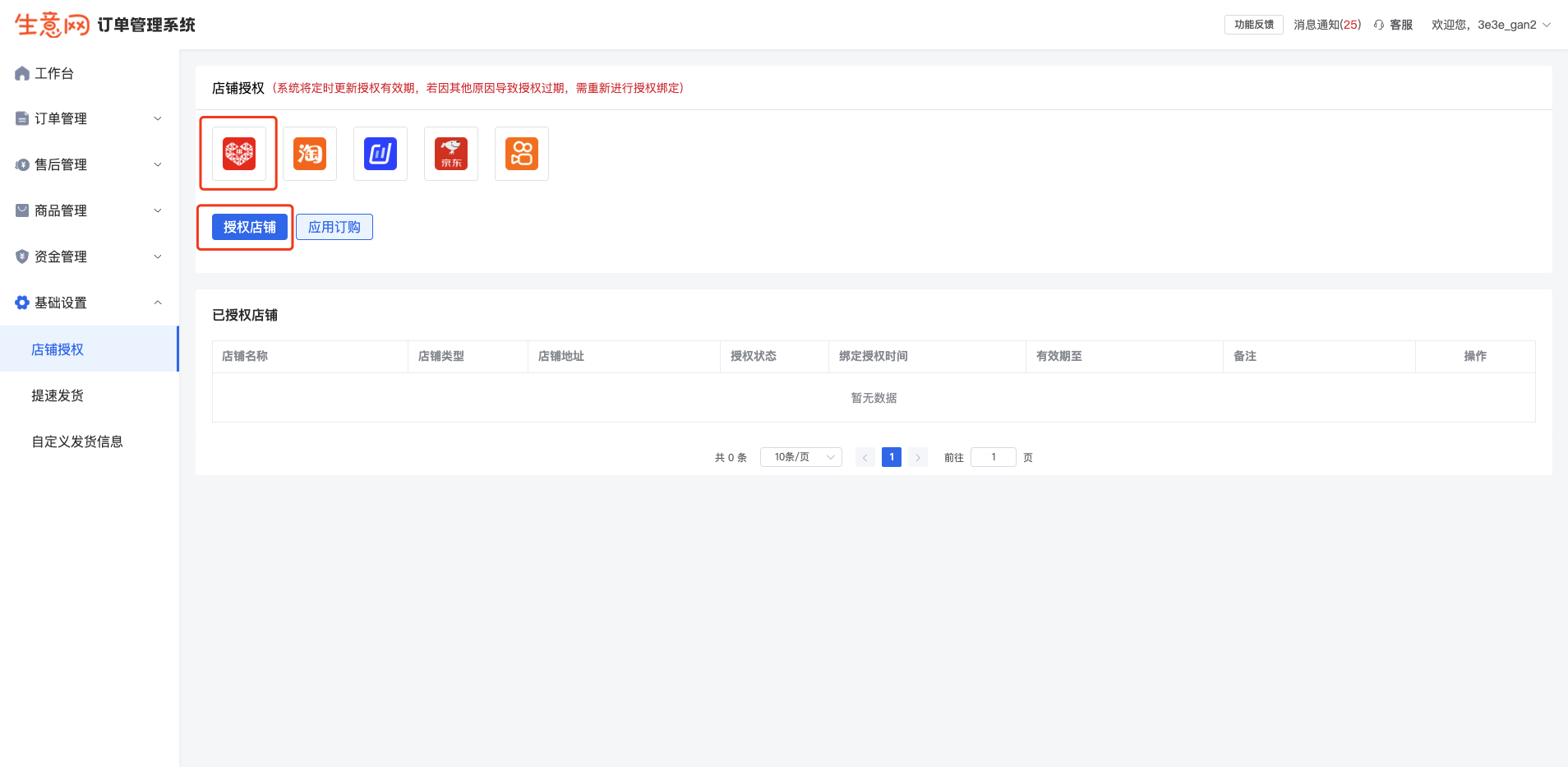Click the 店铺地址 column header
The height and width of the screenshot is (767, 1568).
(561, 356)
